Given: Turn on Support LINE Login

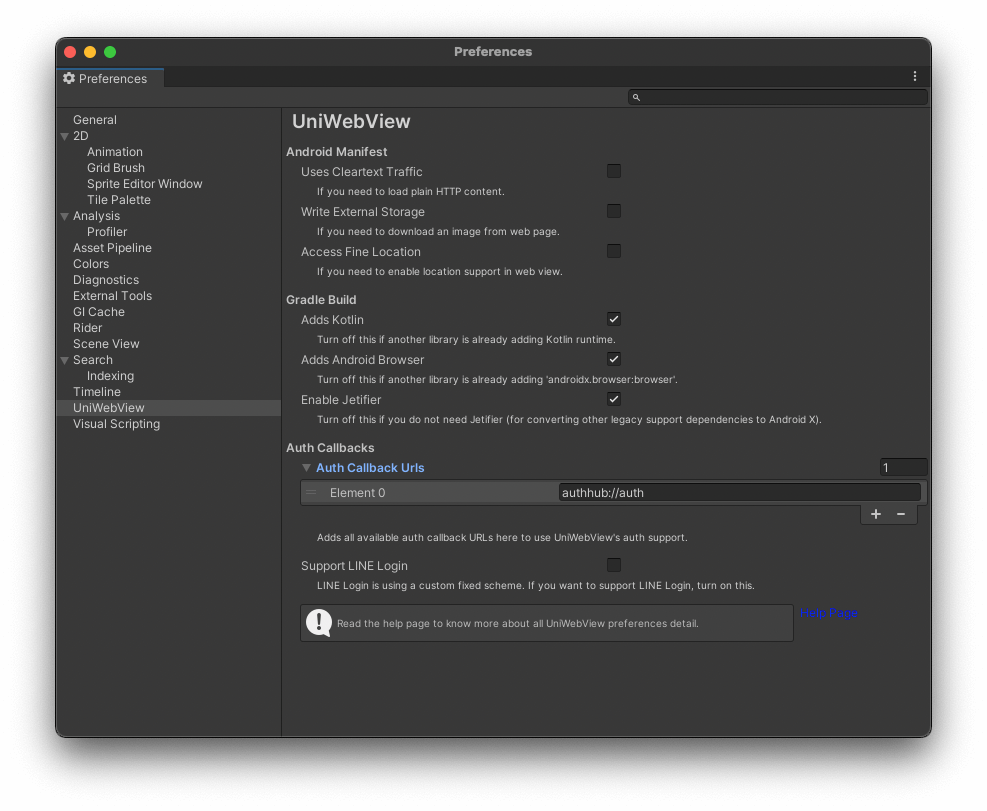Looking at the screenshot, I should [x=614, y=566].
